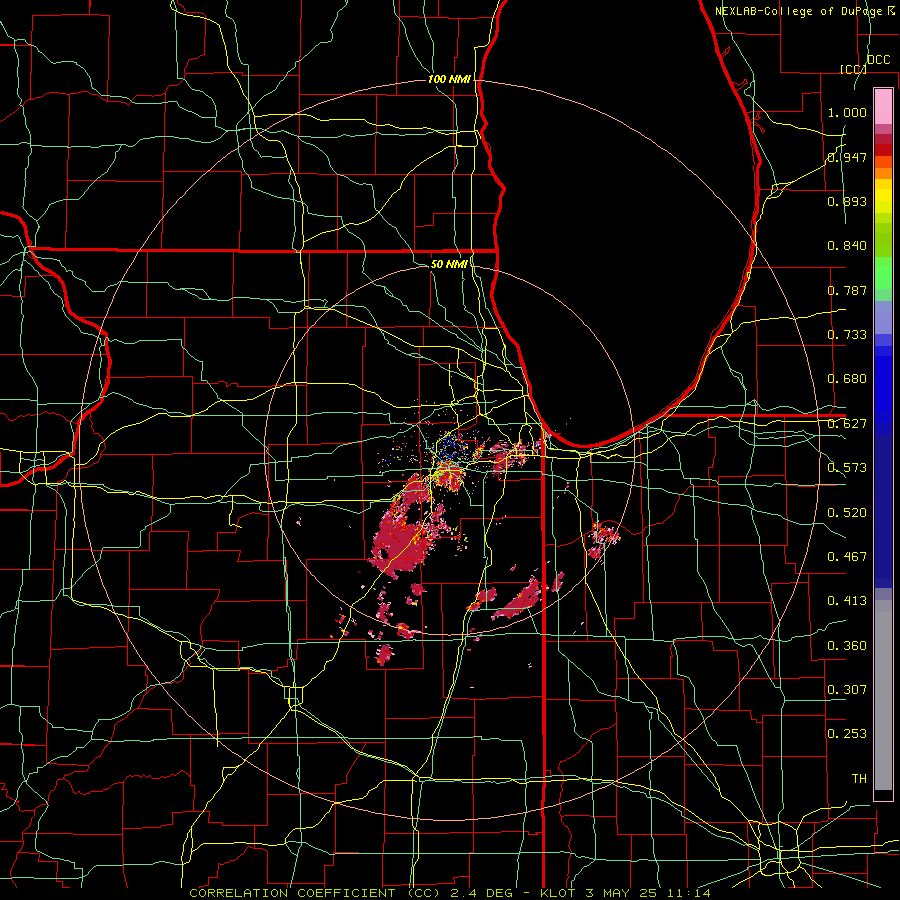Viewport: 900px width, 900px height.
Task: Click the 0.947 scale value
Action: tap(847, 157)
